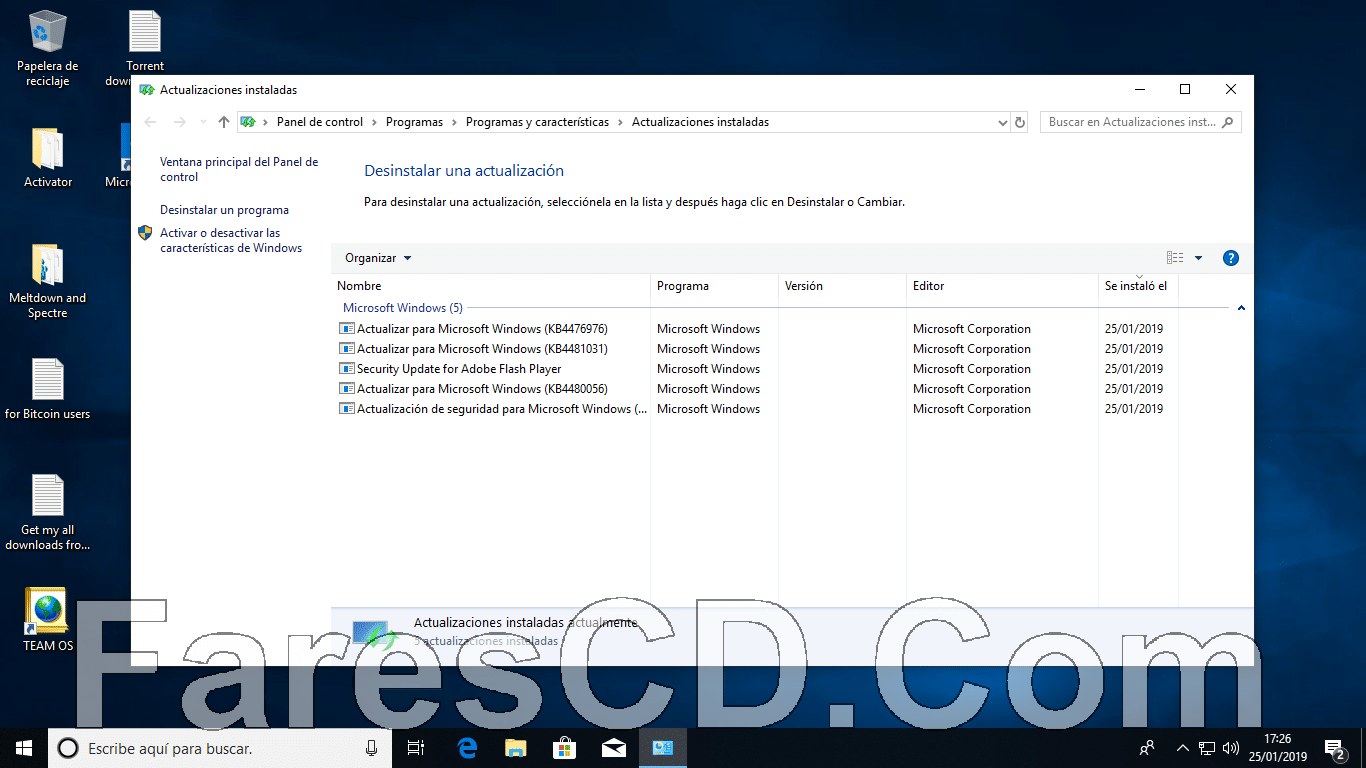Click the Cortana search box in taskbar
This screenshot has width=1366, height=768.
pyautogui.click(x=219, y=748)
